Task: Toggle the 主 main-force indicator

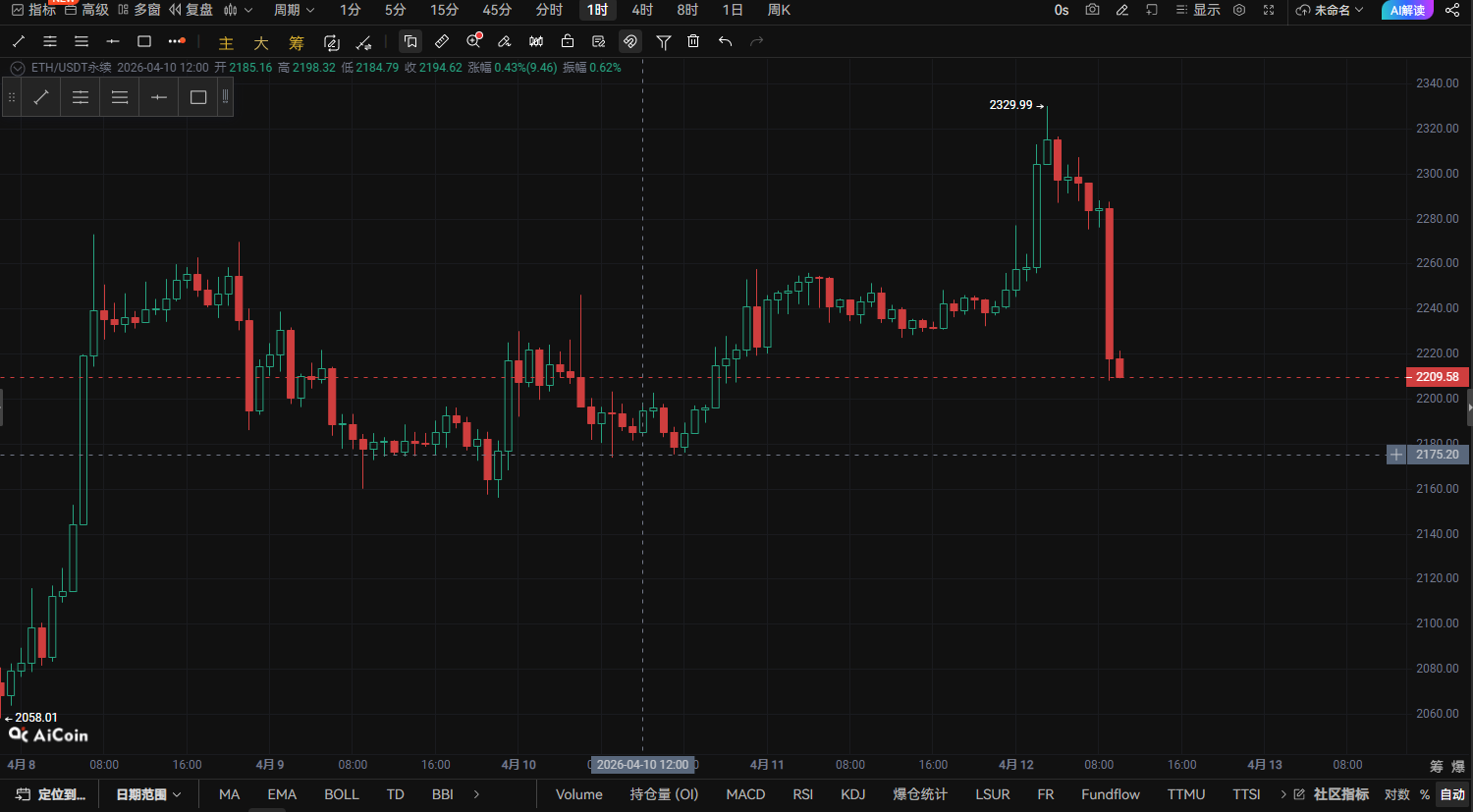Action: tap(226, 42)
